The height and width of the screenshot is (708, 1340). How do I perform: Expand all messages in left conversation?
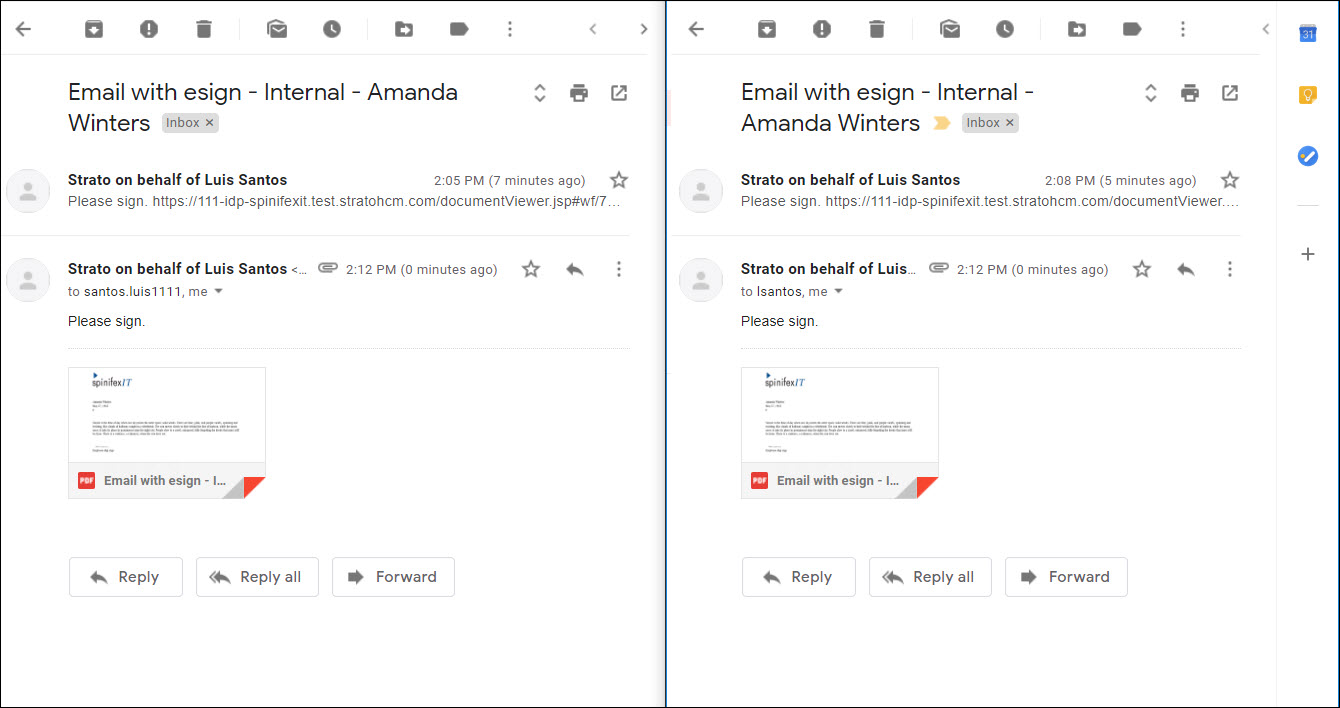(x=540, y=93)
